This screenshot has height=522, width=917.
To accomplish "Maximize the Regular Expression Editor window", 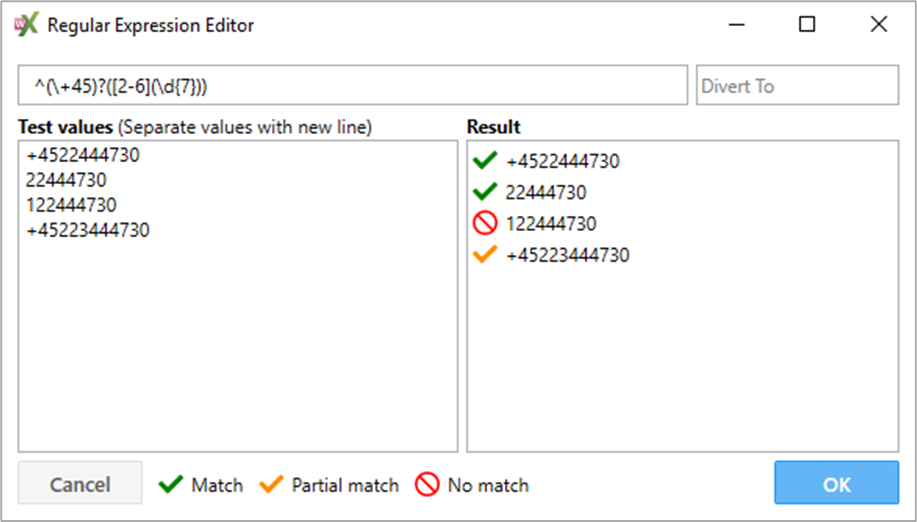I will tap(807, 25).
